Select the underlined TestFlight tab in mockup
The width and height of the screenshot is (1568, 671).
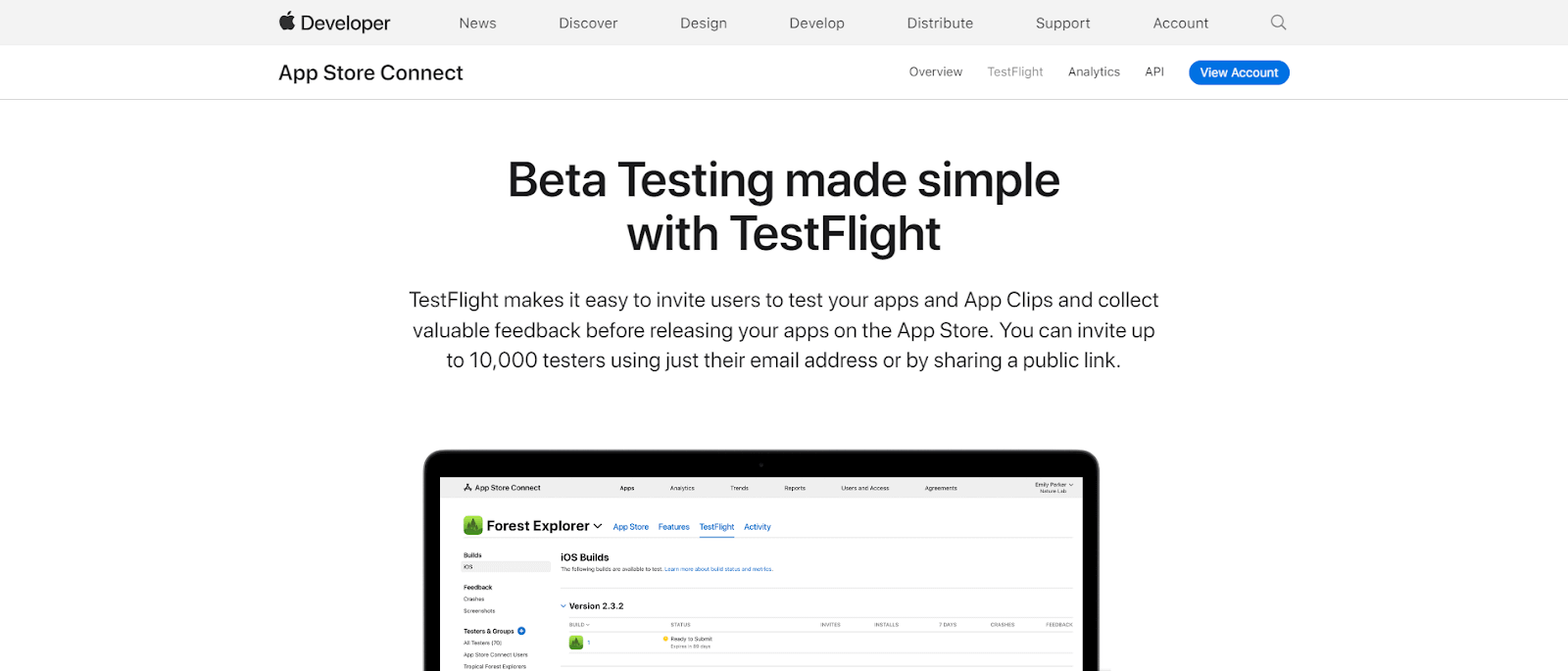(716, 527)
